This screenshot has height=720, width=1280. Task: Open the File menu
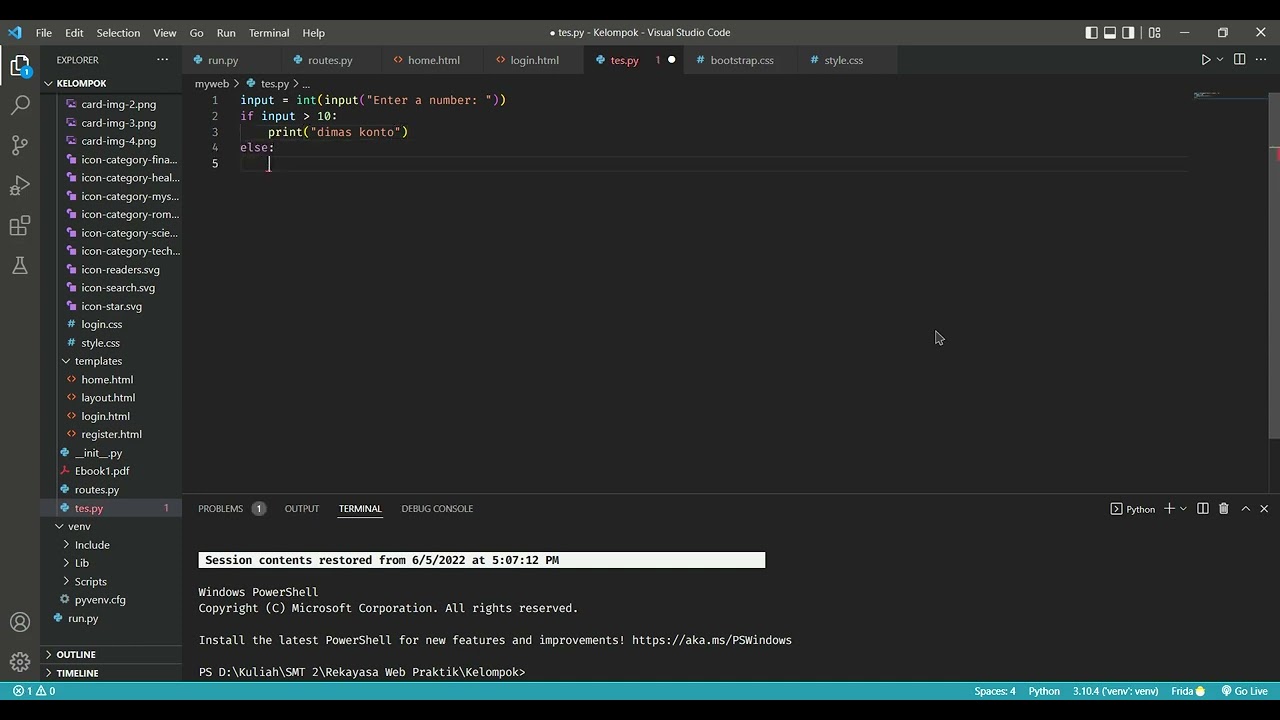click(44, 32)
